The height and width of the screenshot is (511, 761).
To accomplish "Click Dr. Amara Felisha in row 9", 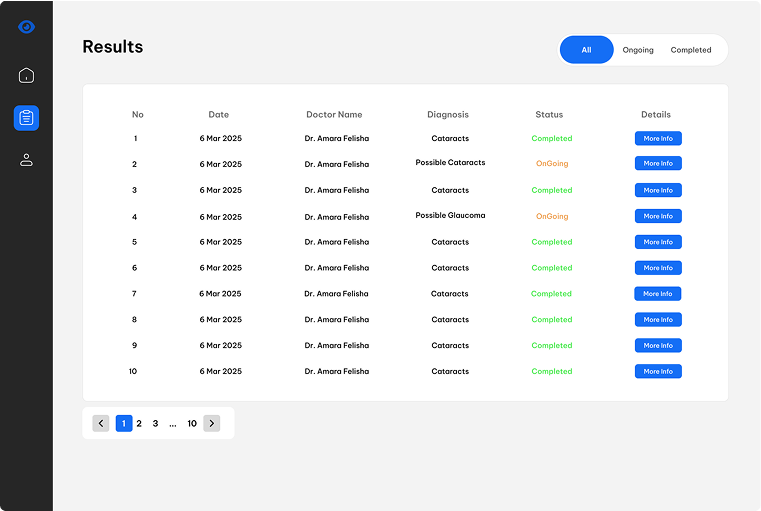I will pos(336,346).
